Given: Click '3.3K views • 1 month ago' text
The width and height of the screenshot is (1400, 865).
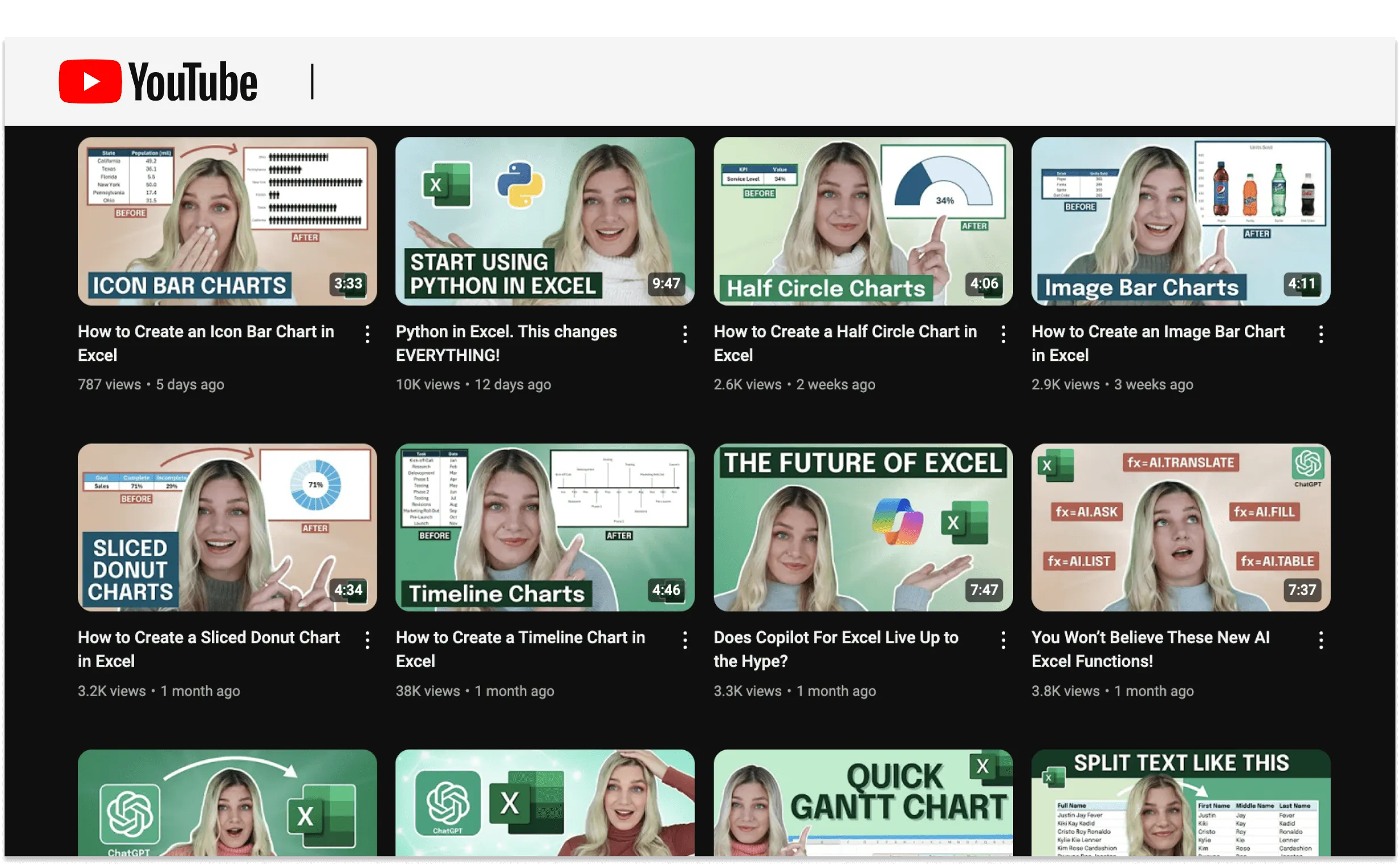Looking at the screenshot, I should [x=795, y=691].
